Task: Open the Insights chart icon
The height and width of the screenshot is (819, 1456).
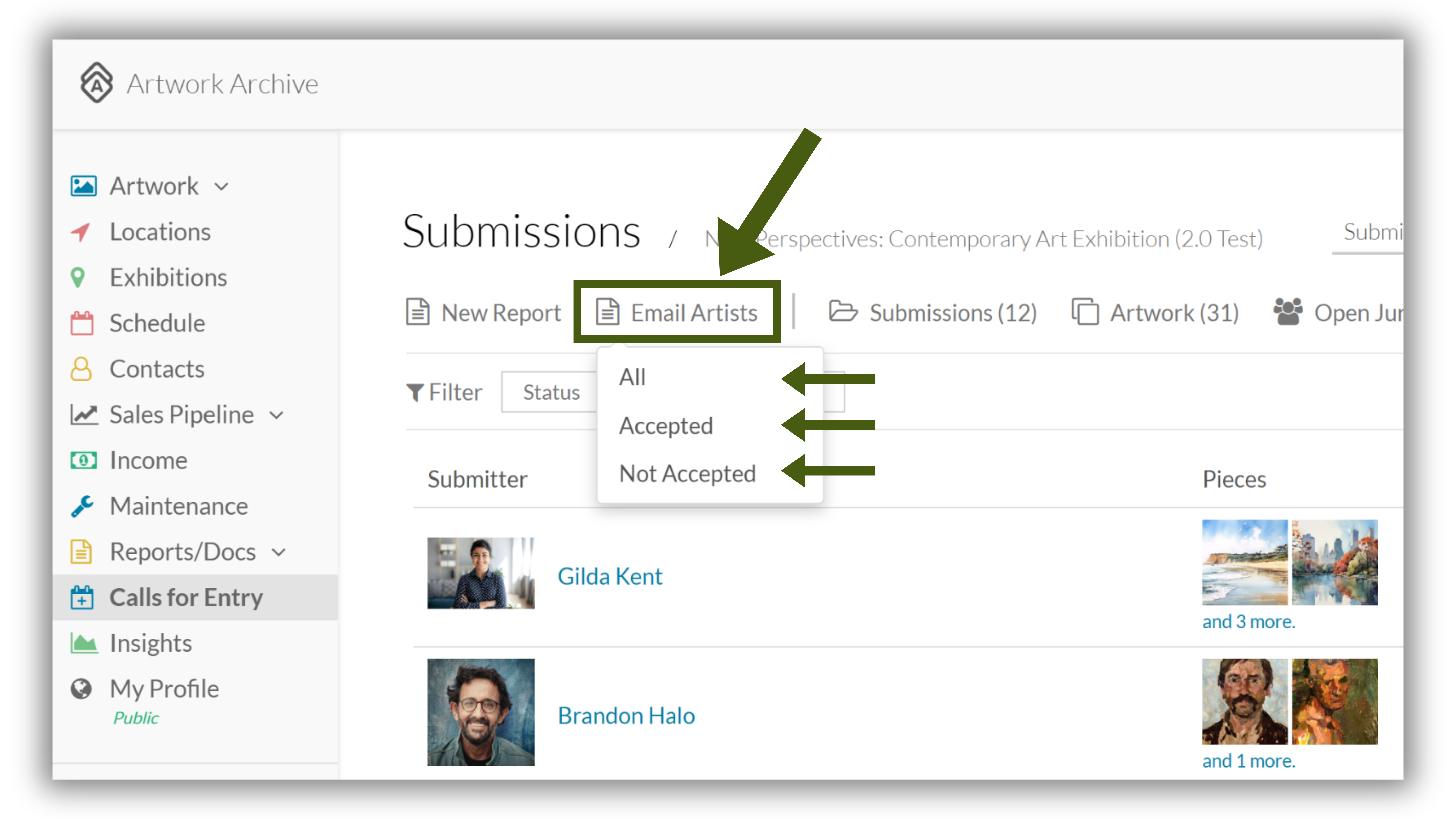Action: (84, 643)
